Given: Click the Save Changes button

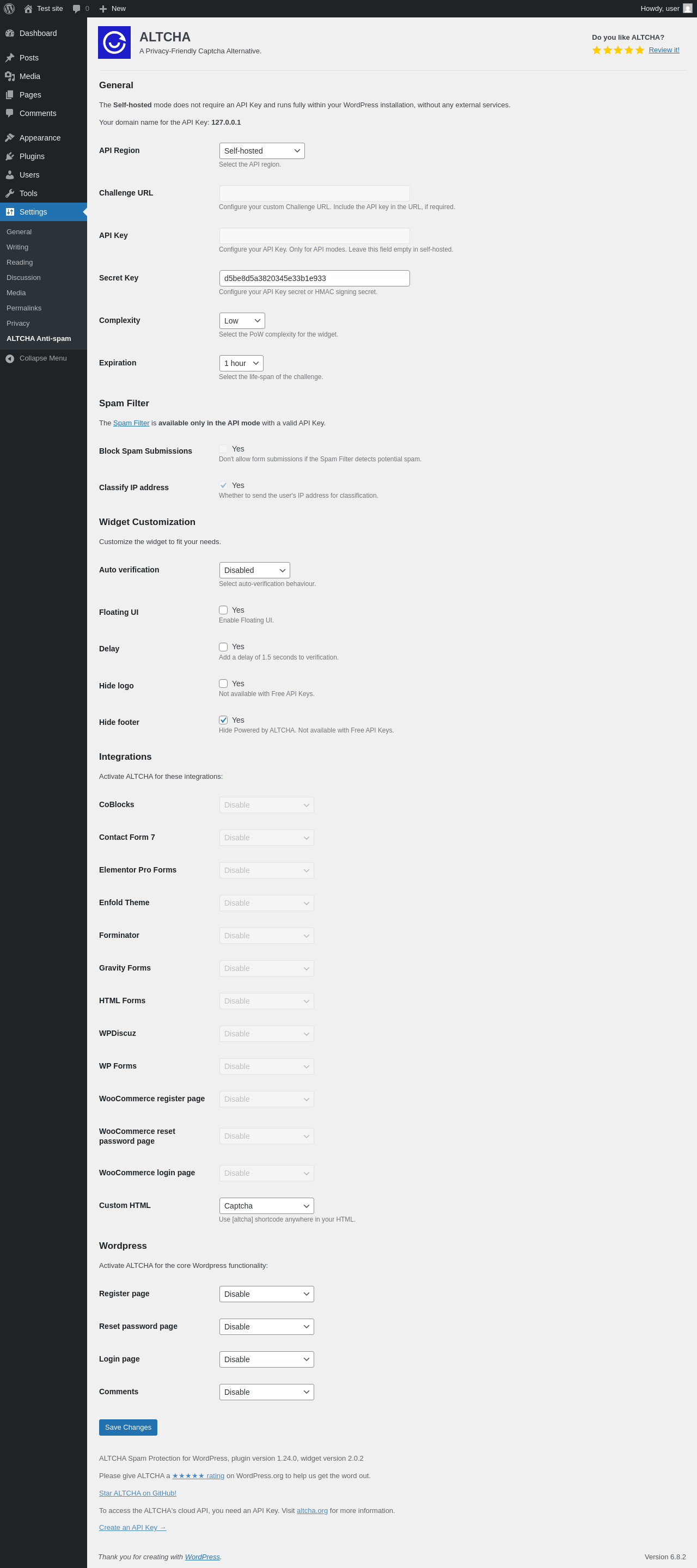Looking at the screenshot, I should [x=129, y=1427].
